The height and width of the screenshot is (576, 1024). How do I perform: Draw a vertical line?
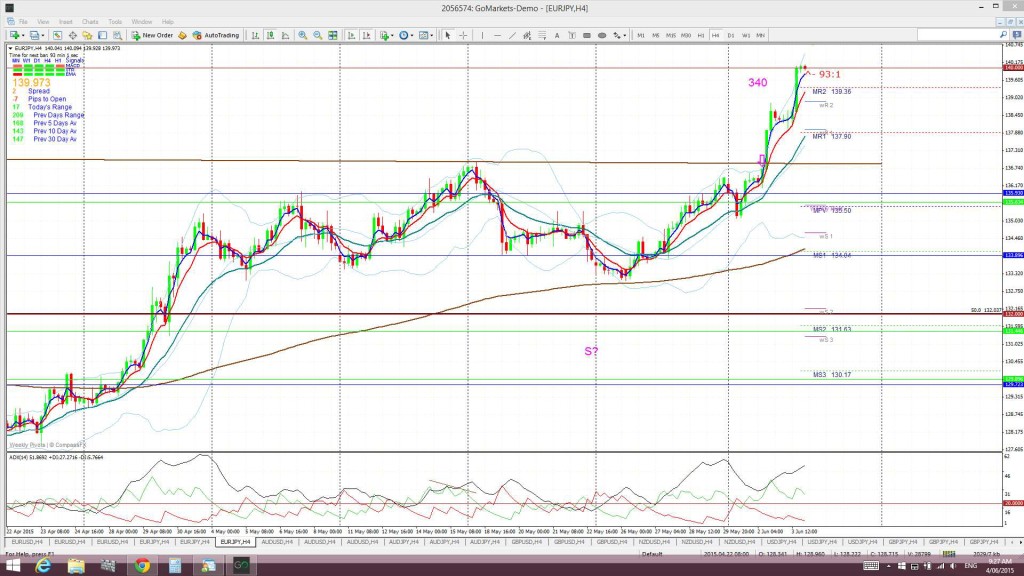pyautogui.click(x=483, y=35)
